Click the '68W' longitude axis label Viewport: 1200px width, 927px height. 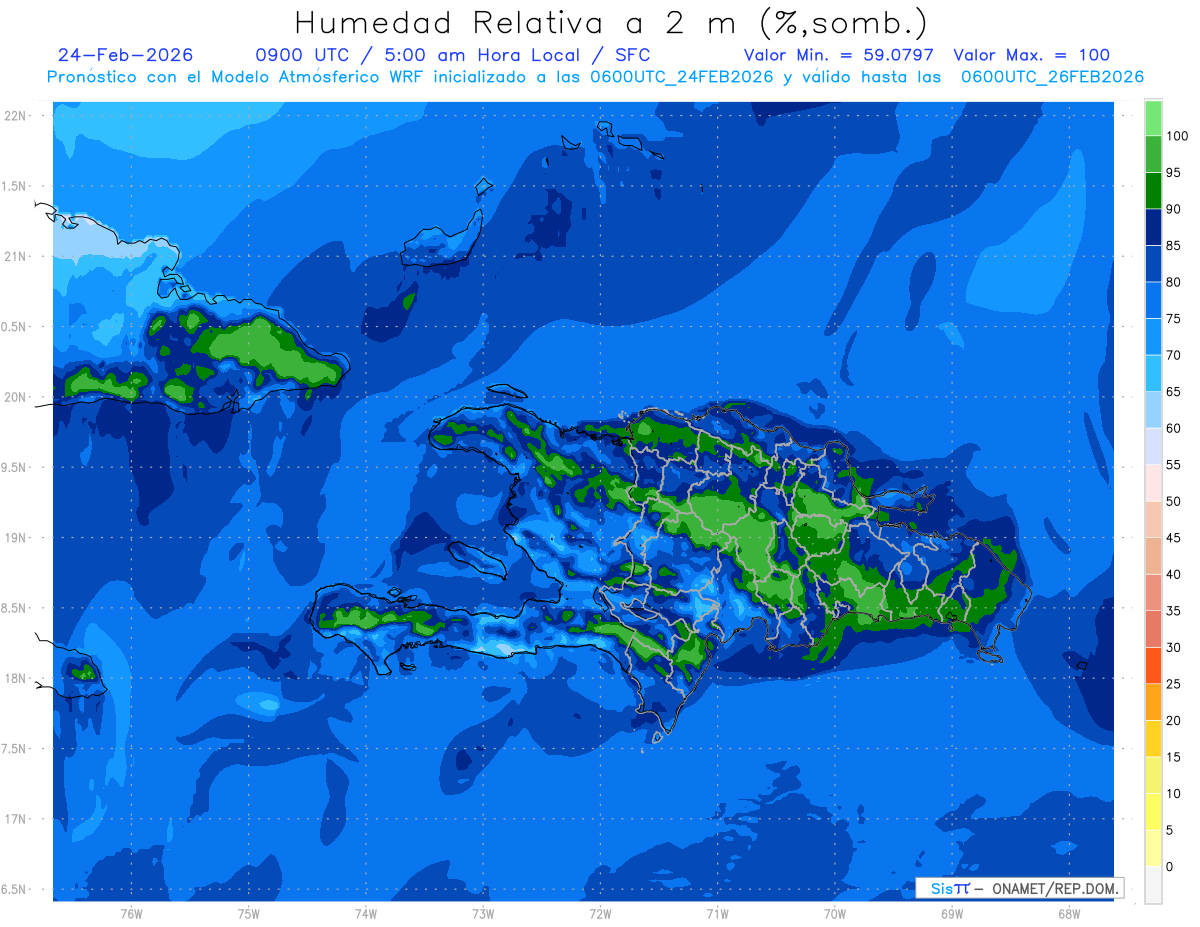[x=1069, y=914]
